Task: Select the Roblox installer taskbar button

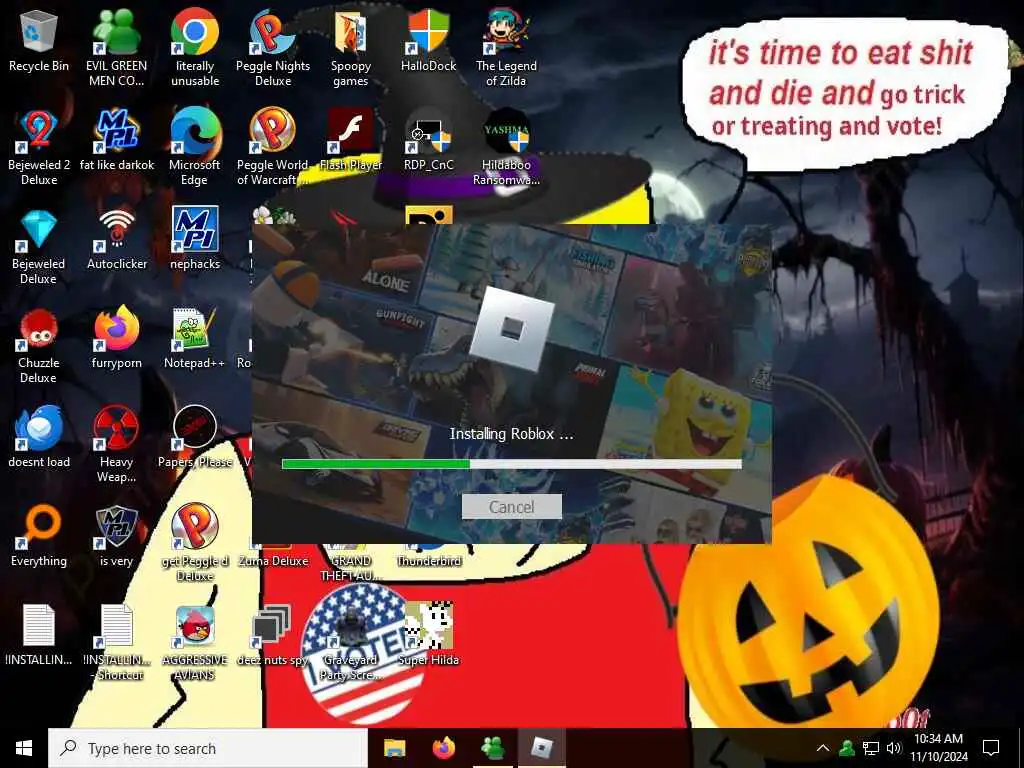Action: point(542,748)
